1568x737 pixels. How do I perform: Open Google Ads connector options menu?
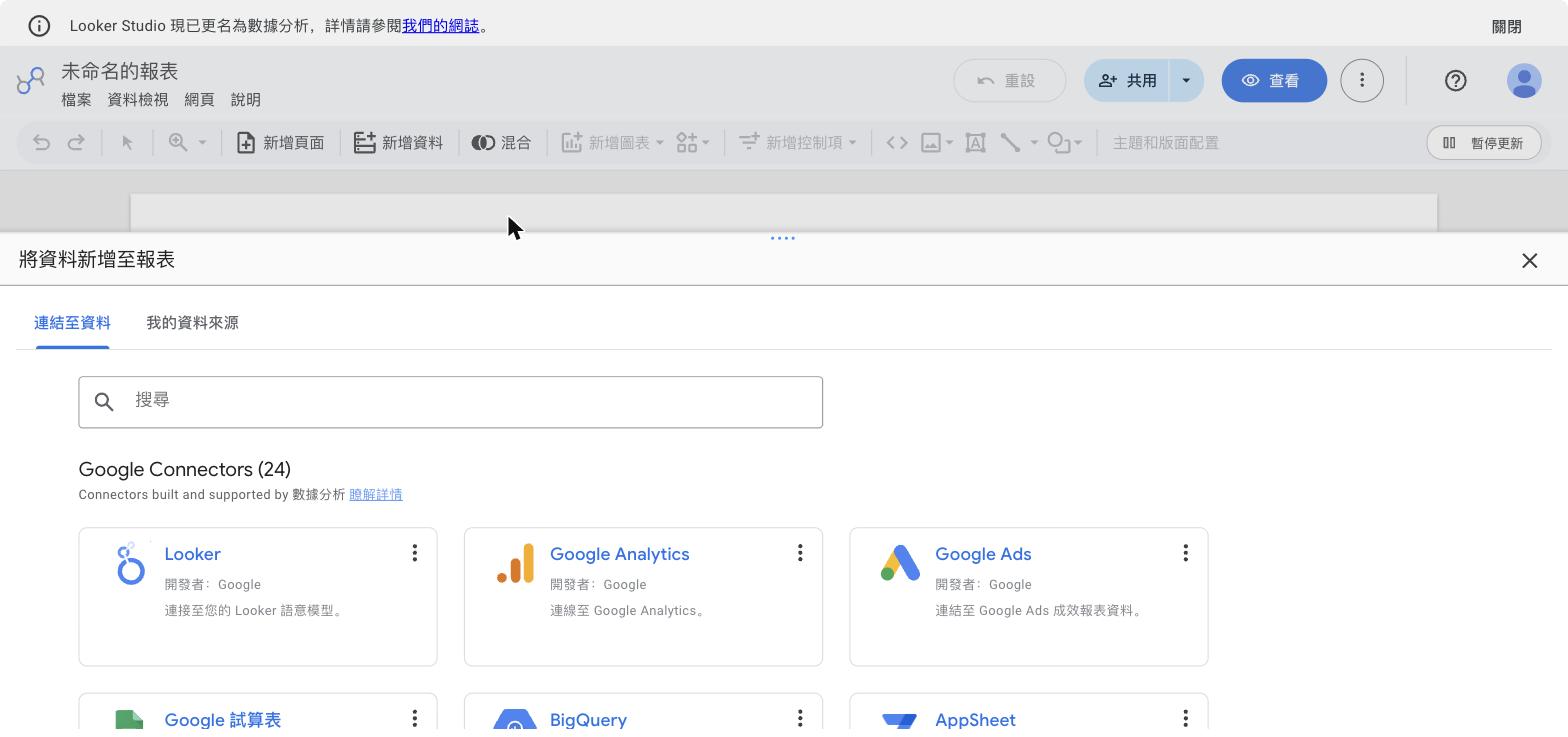1185,553
